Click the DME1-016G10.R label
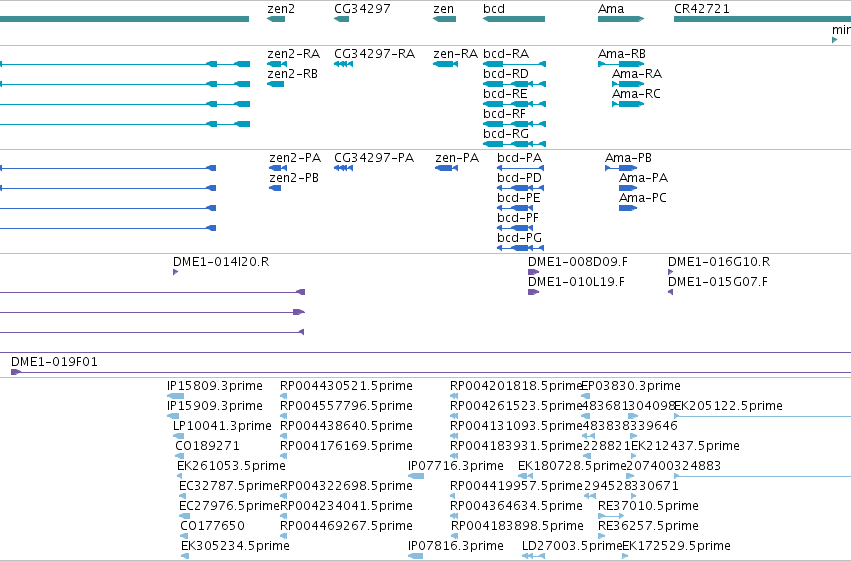 719,262
